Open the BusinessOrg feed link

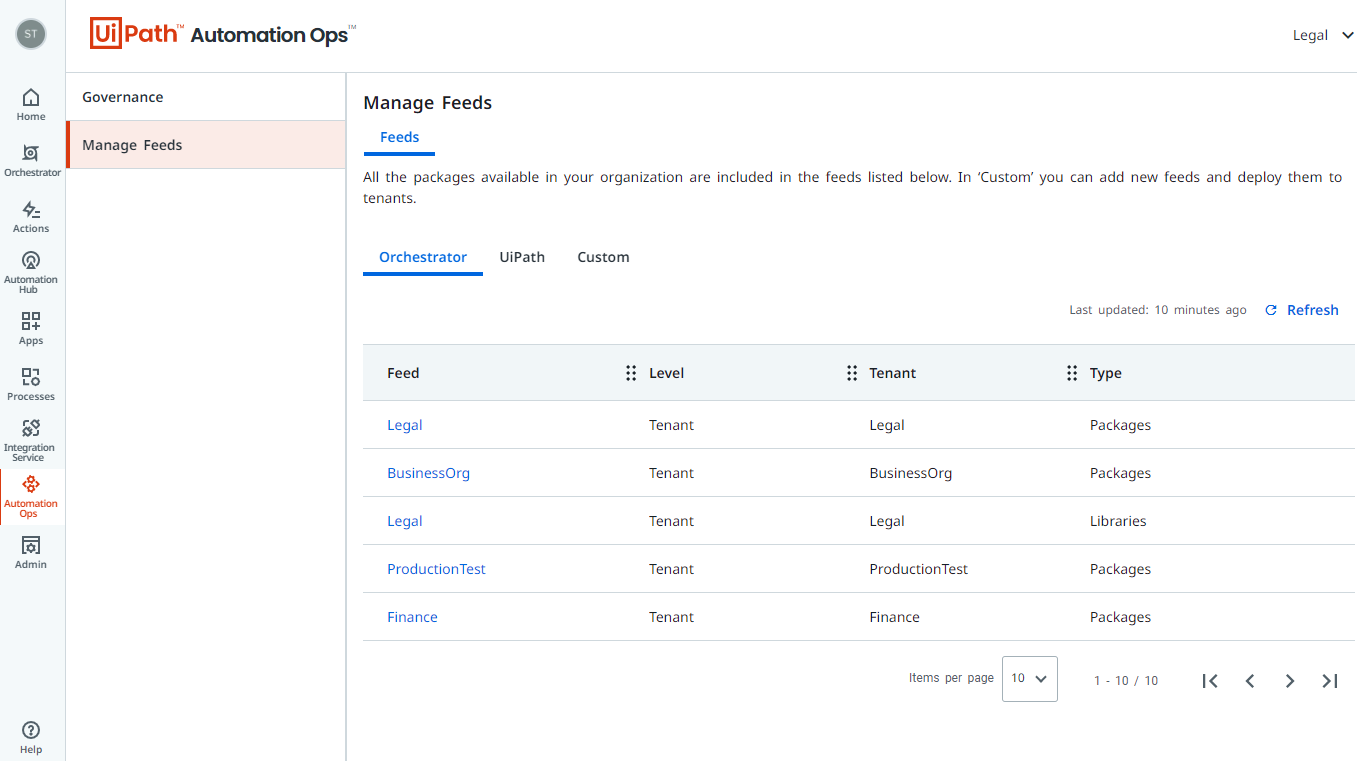pos(428,473)
